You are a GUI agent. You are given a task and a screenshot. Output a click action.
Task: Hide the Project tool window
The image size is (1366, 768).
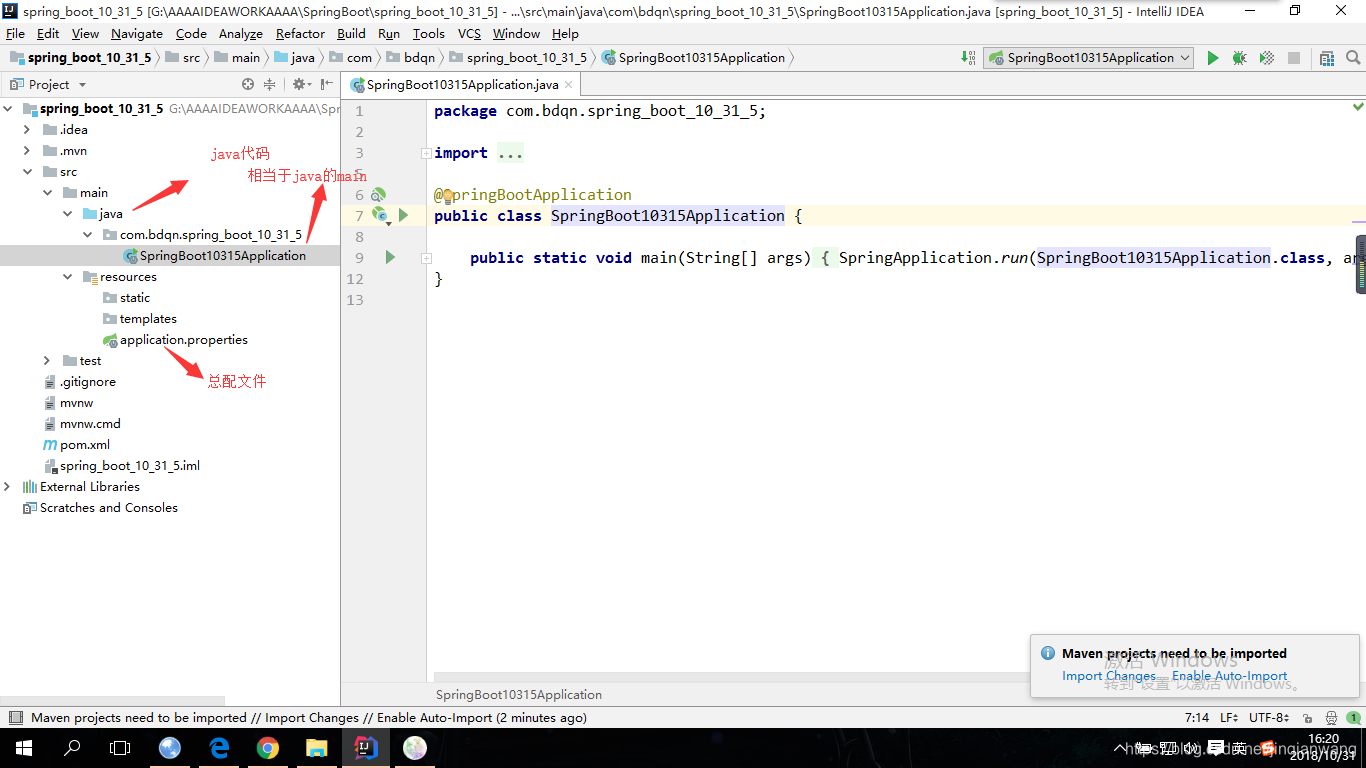[326, 85]
